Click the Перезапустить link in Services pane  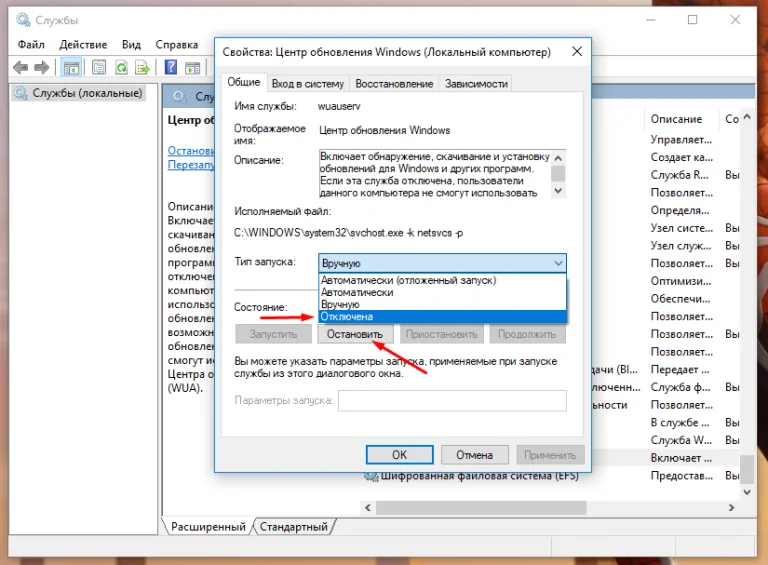(191, 165)
